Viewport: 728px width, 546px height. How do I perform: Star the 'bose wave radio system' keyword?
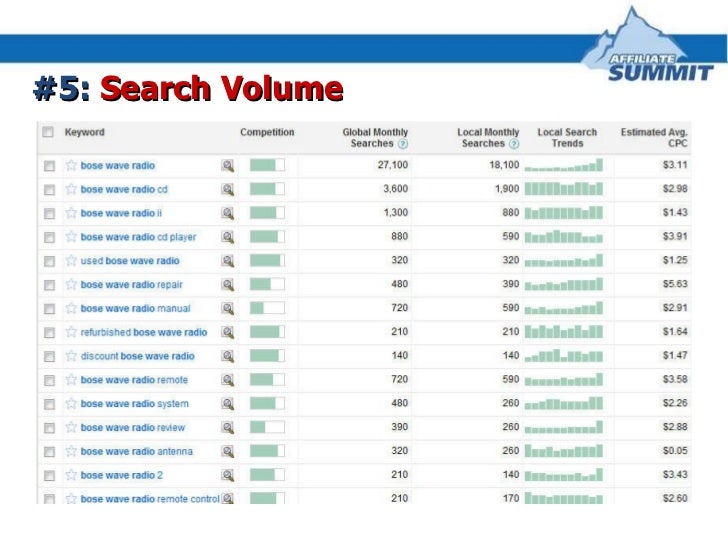71,403
